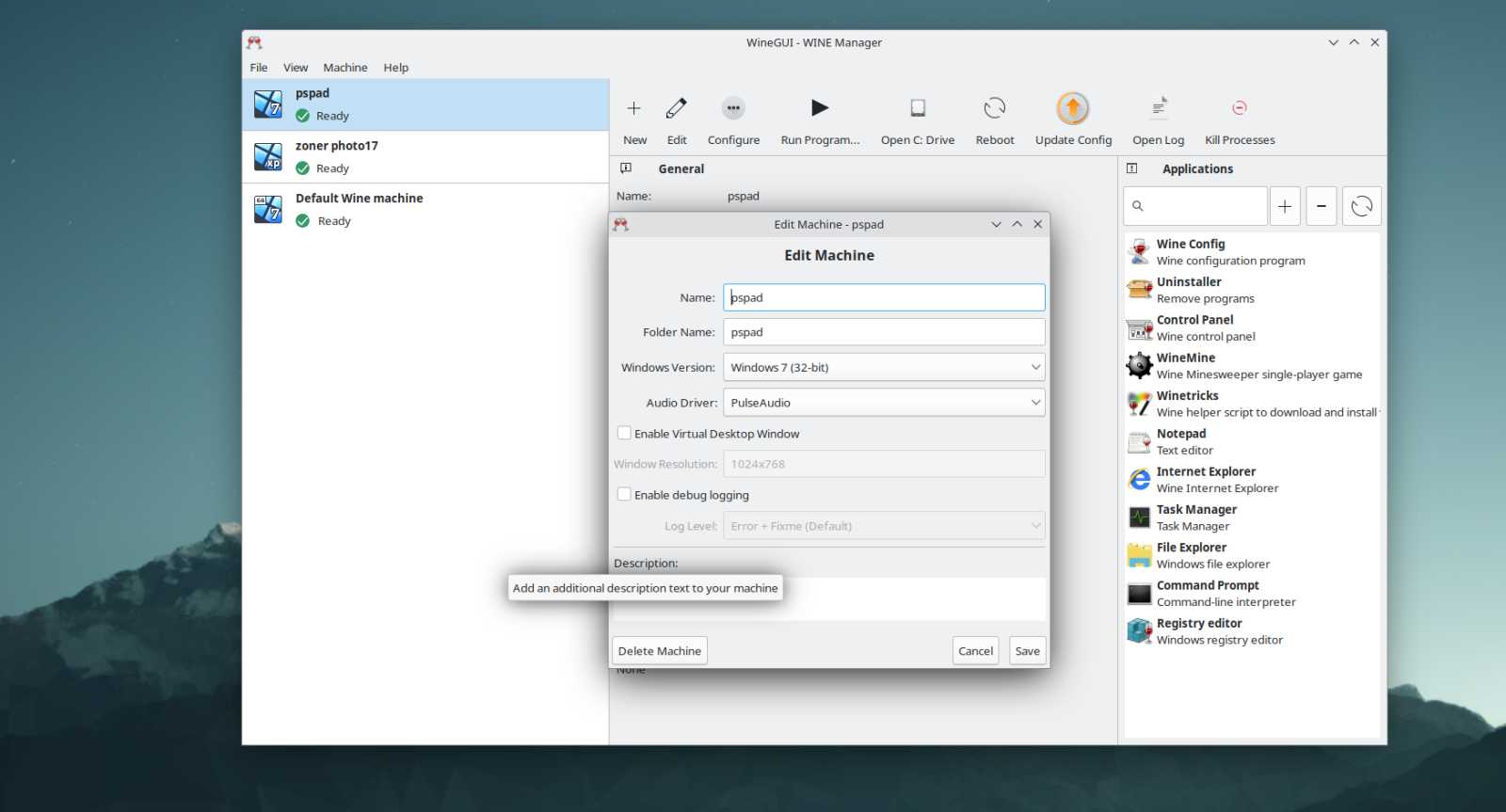Click the Applications section panel icon
This screenshot has height=812, width=1506.
click(x=1132, y=168)
